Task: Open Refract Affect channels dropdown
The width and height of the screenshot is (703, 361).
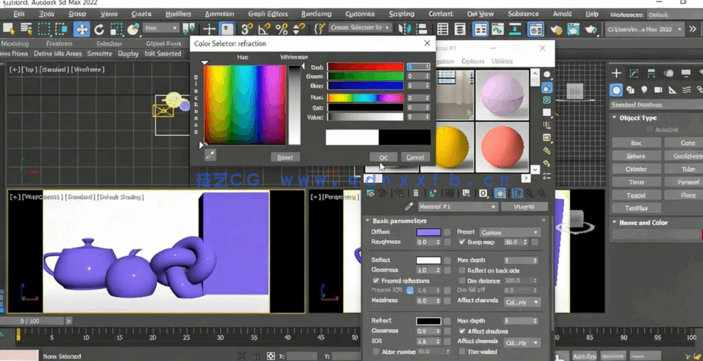Action: pyautogui.click(x=522, y=343)
